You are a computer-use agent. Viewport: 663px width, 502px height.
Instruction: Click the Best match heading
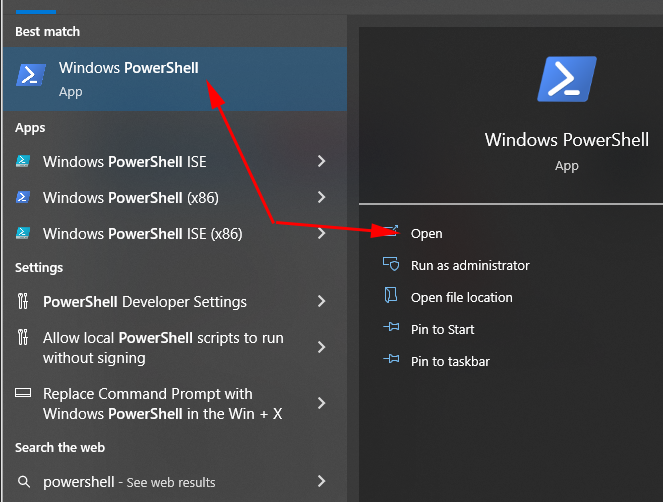pos(47,32)
